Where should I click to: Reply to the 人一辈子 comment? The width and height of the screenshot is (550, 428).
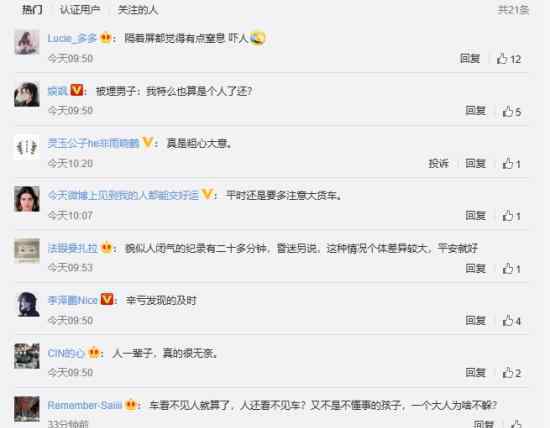pyautogui.click(x=476, y=373)
